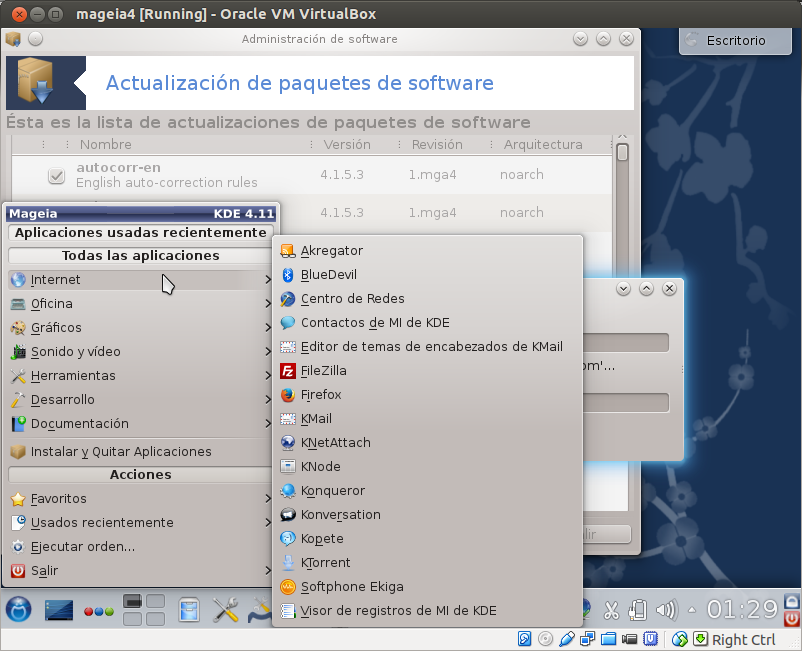Viewport: 802px width, 651px height.
Task: Click the battery power icon in the tray
Action: click(638, 609)
